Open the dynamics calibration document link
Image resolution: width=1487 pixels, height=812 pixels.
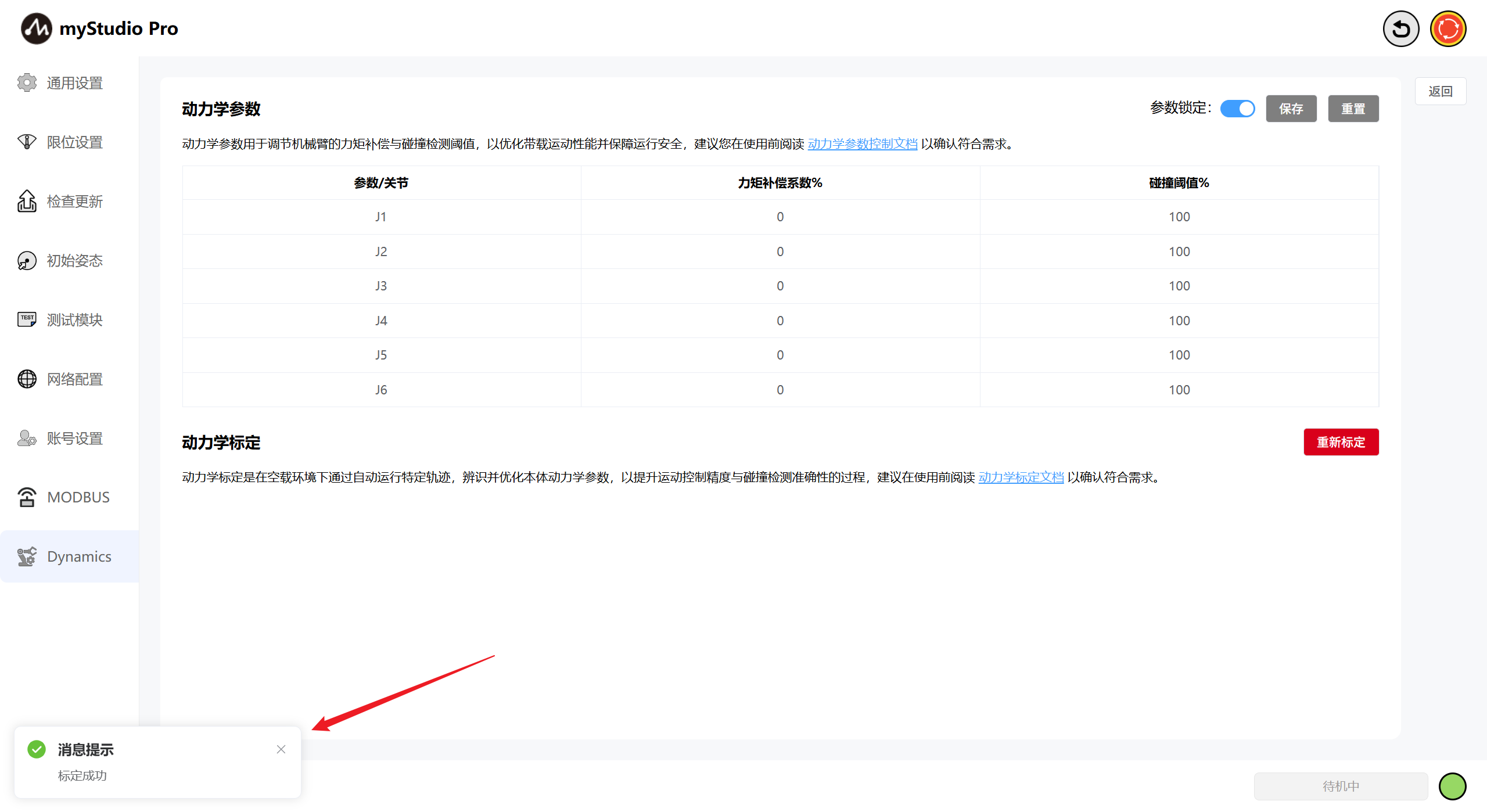coord(1021,477)
